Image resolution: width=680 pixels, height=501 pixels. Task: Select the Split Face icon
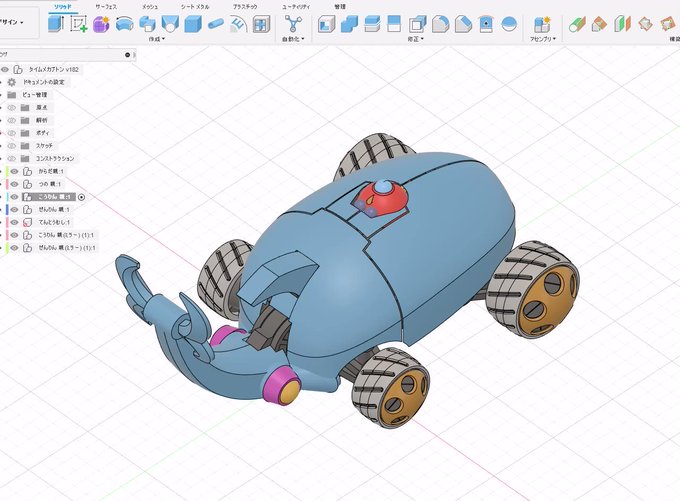[x=394, y=23]
